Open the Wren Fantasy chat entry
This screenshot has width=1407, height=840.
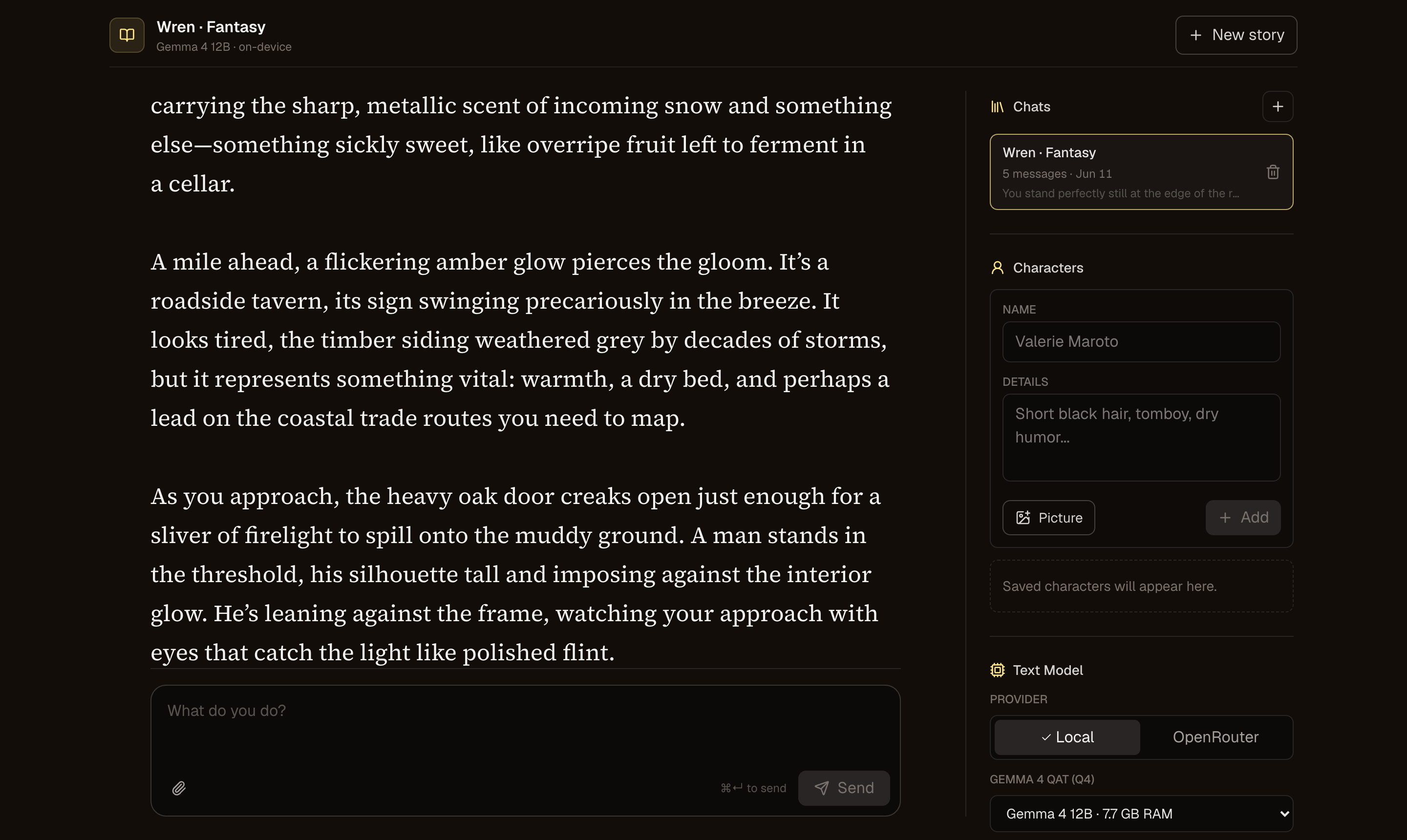point(1141,172)
